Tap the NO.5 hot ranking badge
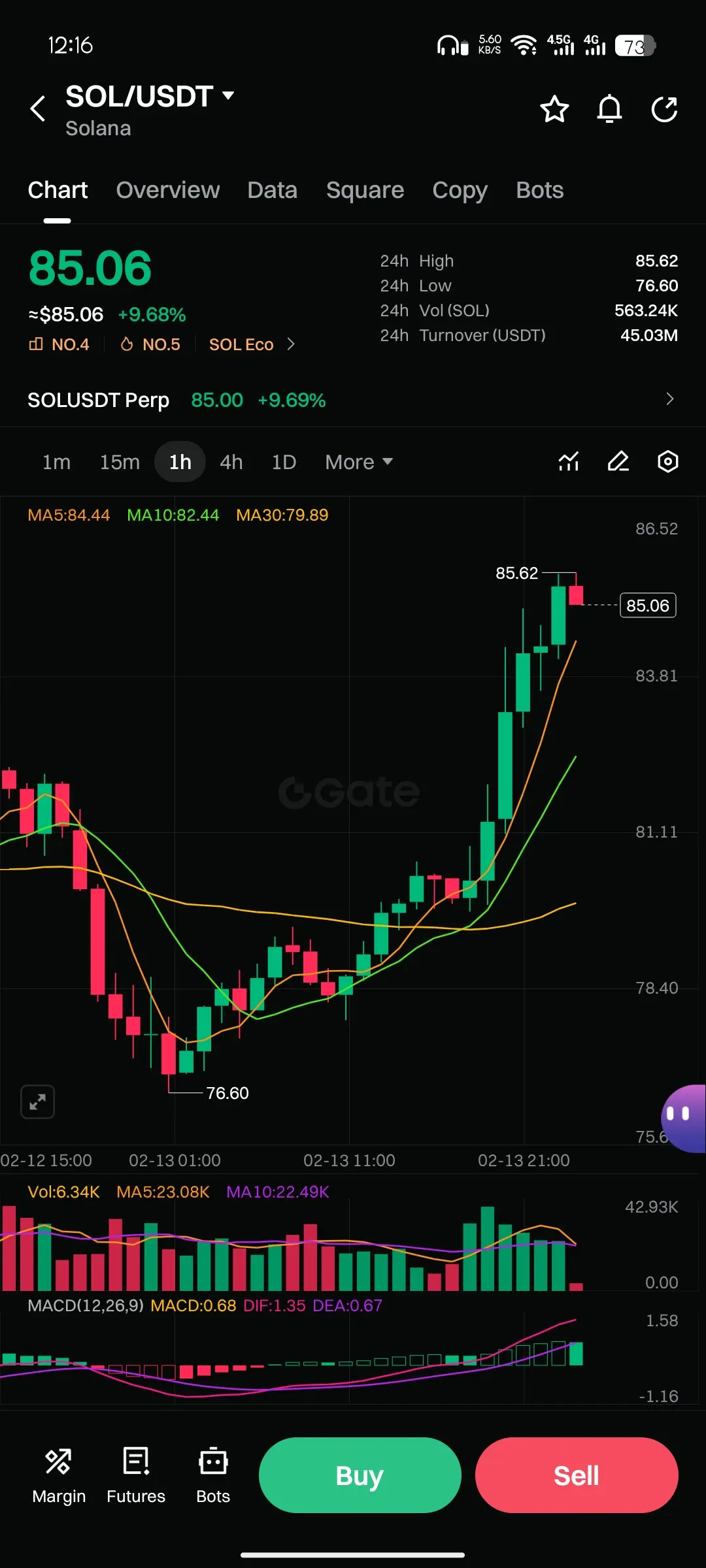The image size is (706, 1568). [x=150, y=344]
